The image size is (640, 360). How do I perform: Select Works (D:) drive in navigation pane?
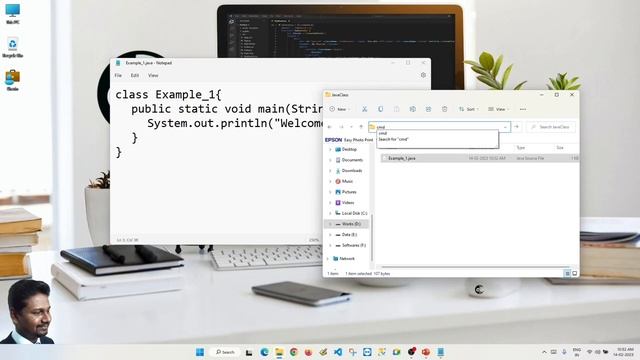347,224
